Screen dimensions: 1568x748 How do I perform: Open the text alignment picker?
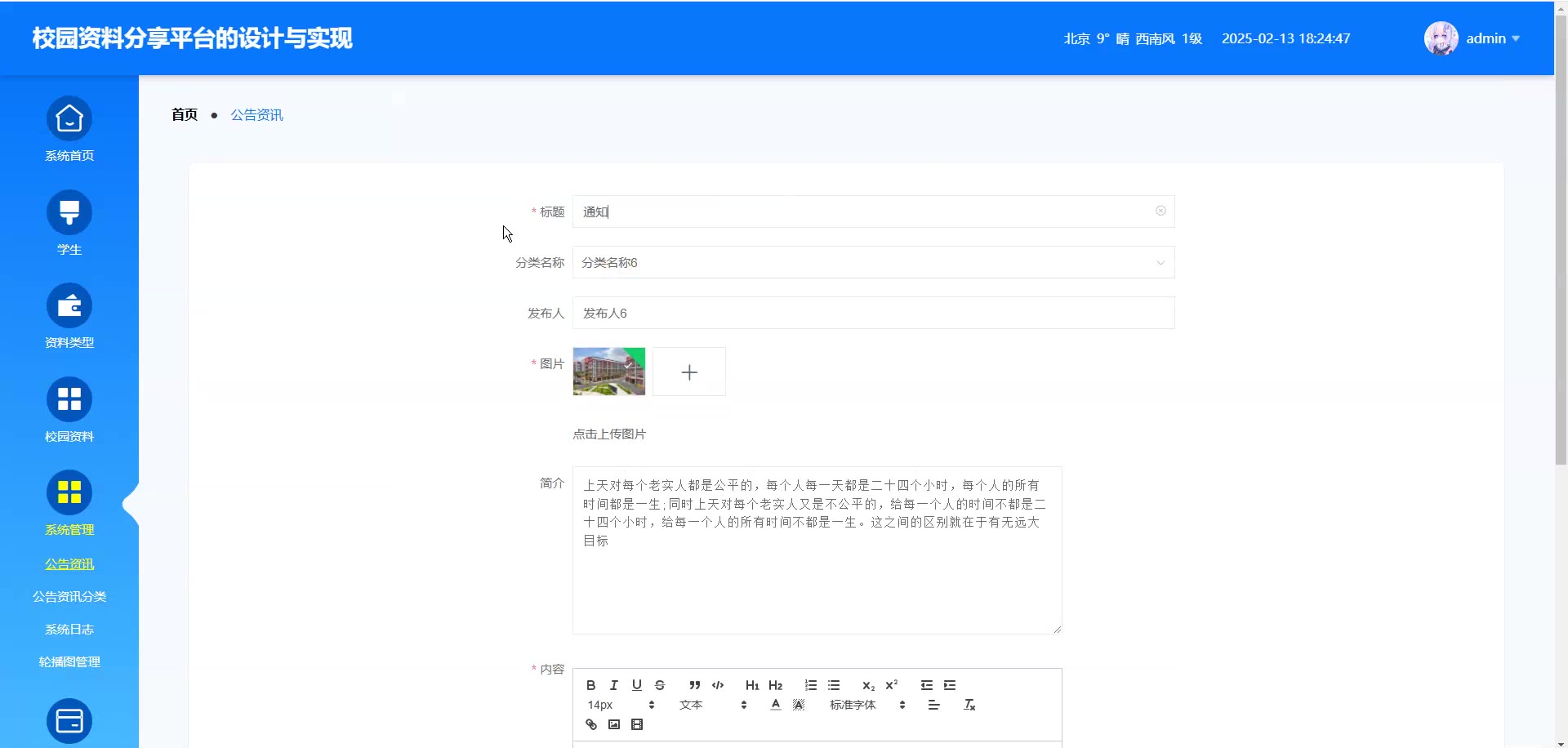tap(934, 705)
